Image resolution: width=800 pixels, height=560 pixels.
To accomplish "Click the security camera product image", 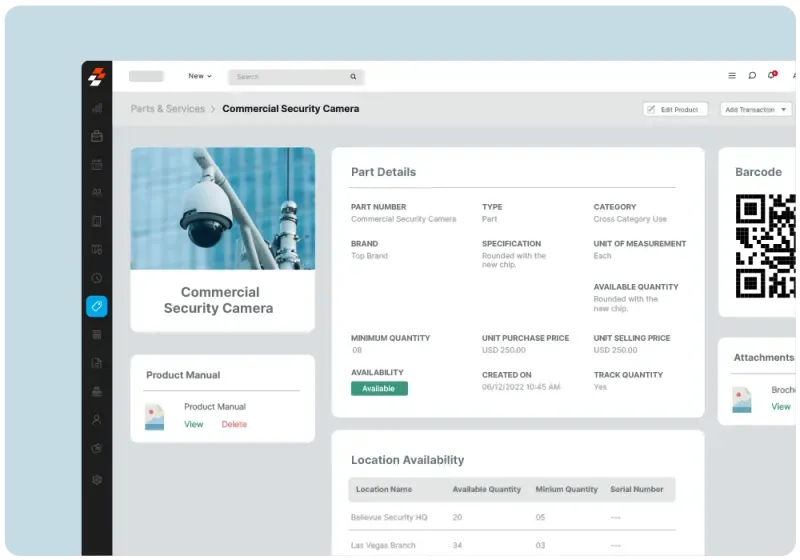I will point(222,209).
